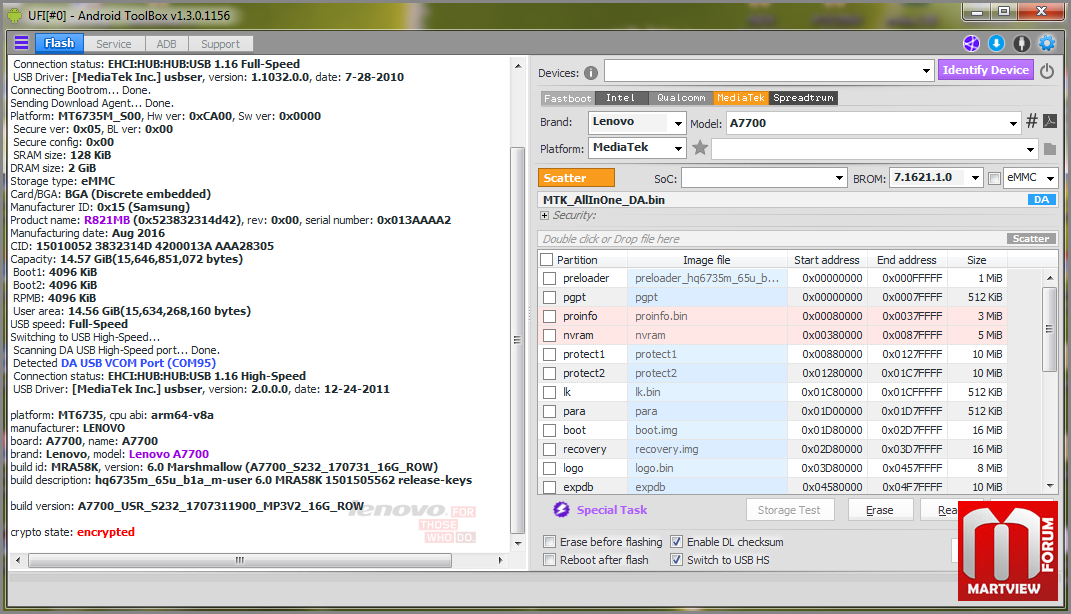1071x614 pixels.
Task: Switch to the Flash tab
Action: pos(59,43)
